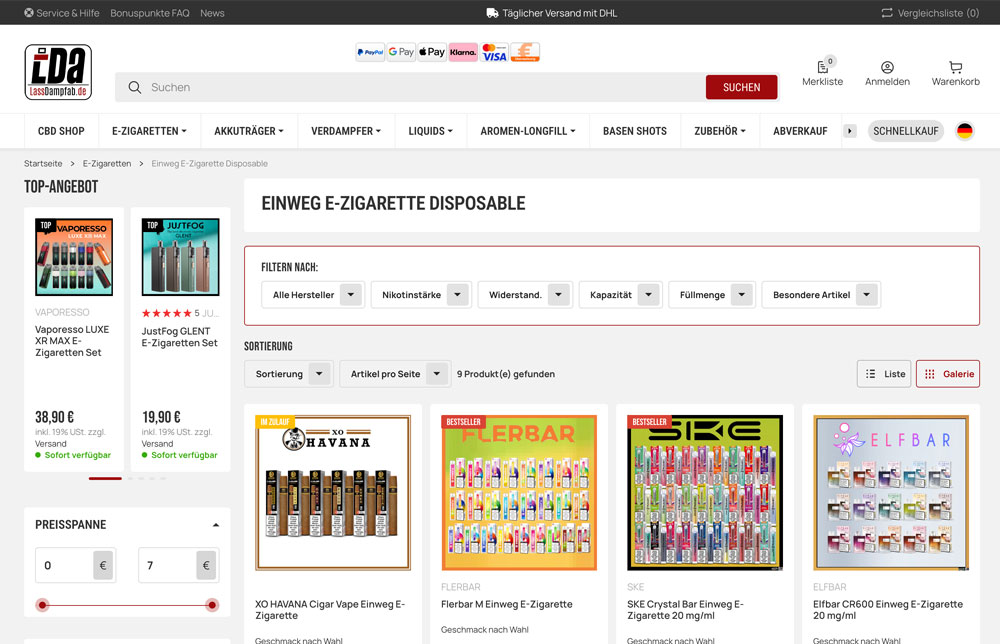The image size is (1000, 644).
Task: Click the PayPal payment icon
Action: 370,52
